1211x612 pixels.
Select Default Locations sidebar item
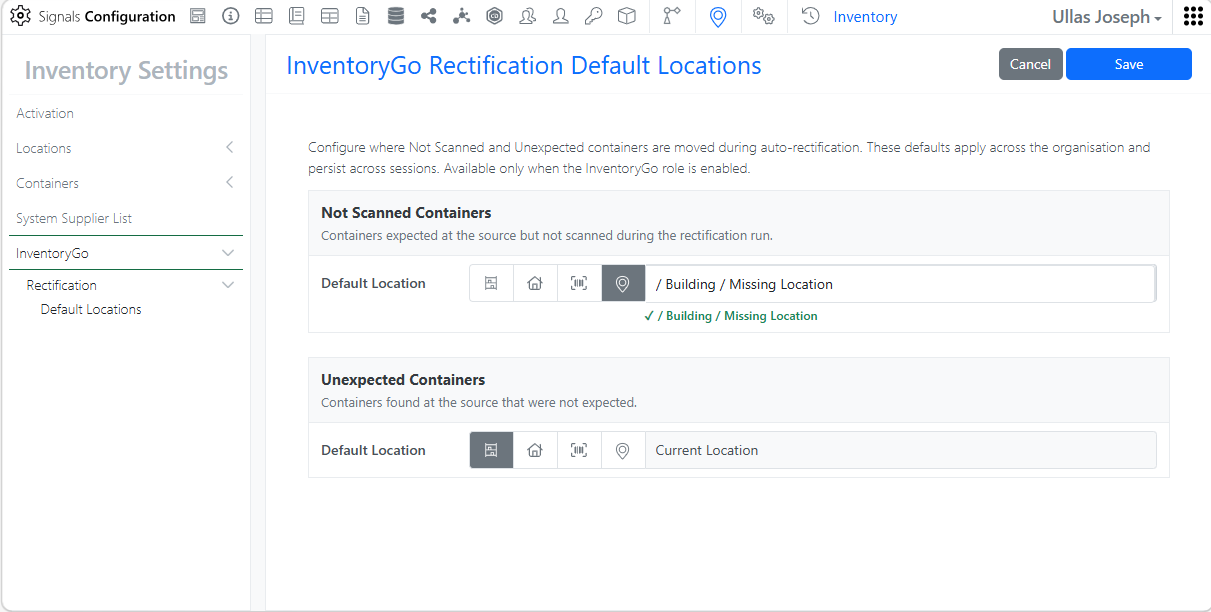click(91, 310)
